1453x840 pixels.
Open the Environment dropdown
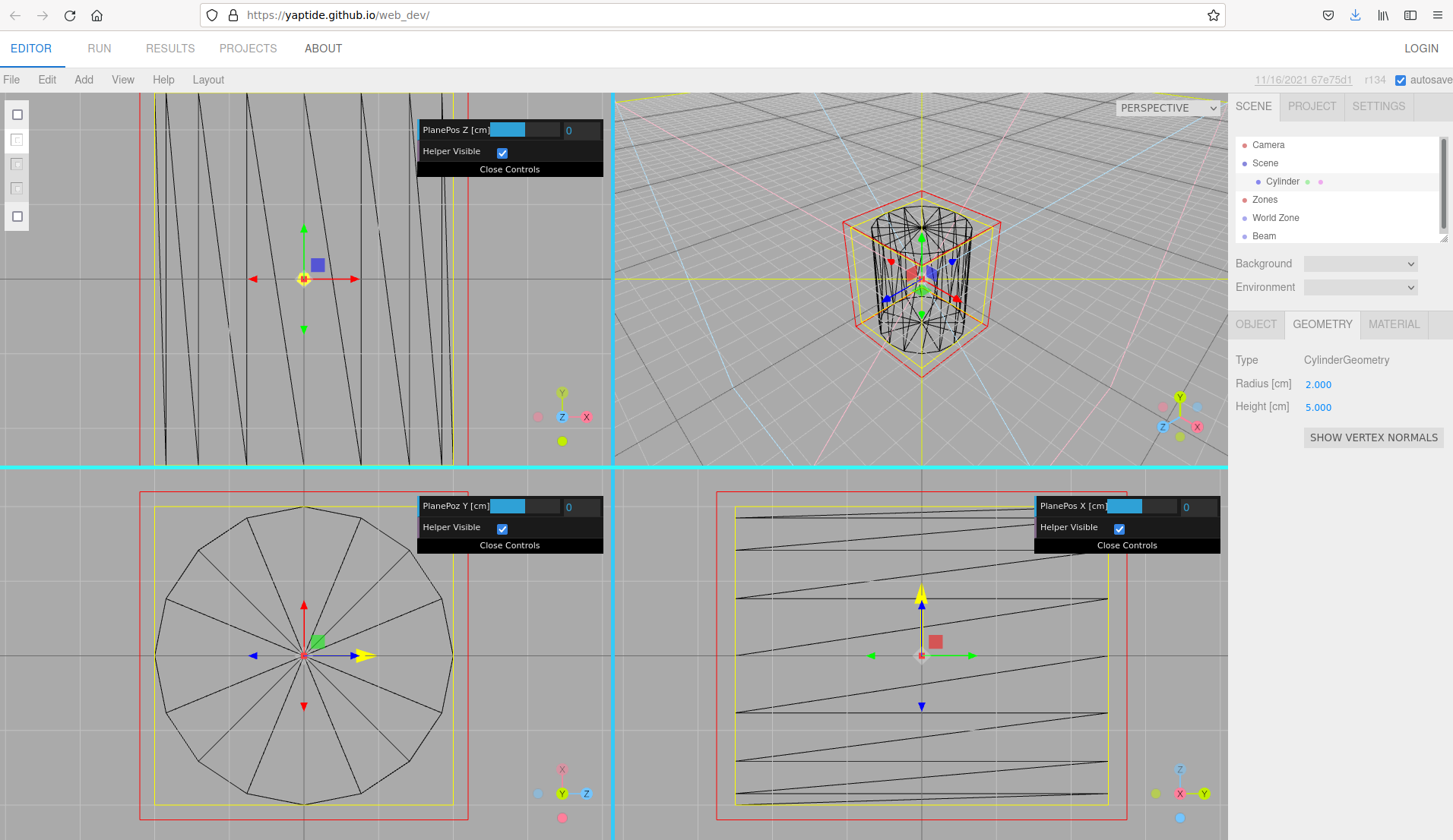pyautogui.click(x=1360, y=287)
